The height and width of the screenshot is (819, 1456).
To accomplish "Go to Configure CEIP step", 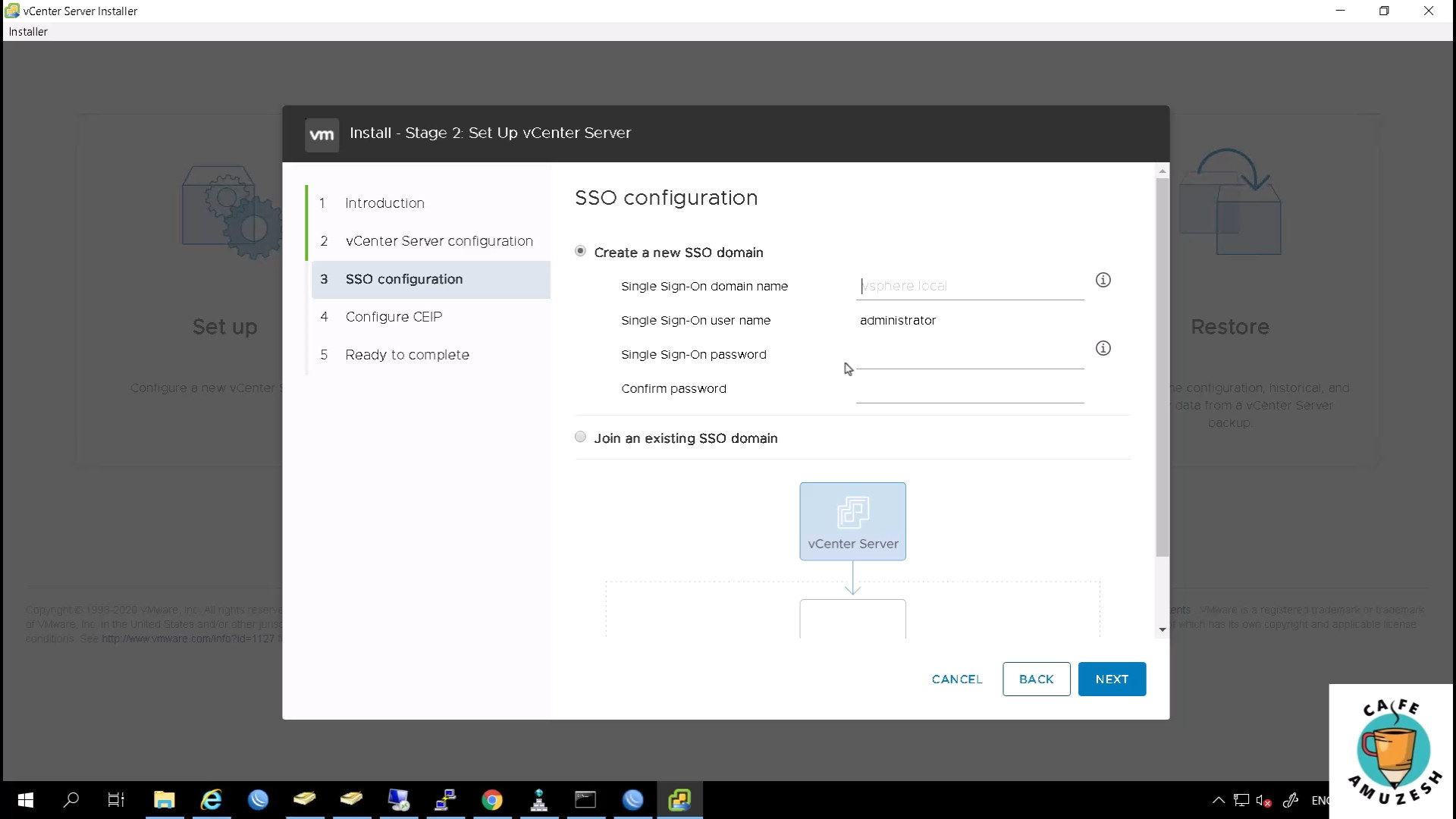I will point(430,317).
